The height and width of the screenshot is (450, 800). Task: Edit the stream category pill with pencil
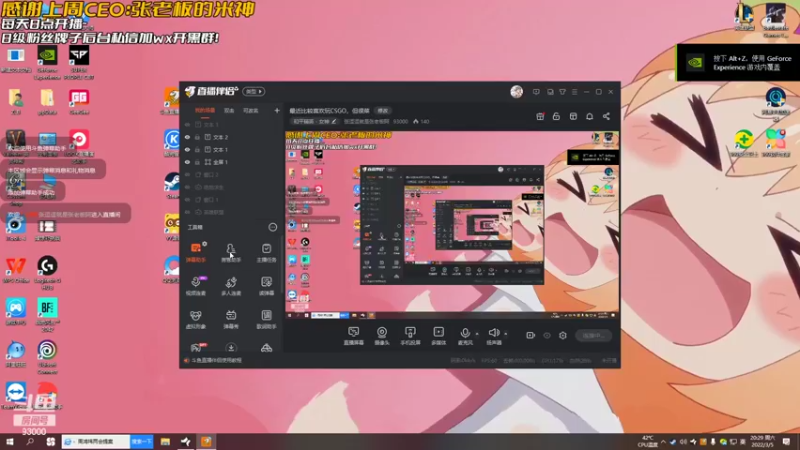coord(315,121)
